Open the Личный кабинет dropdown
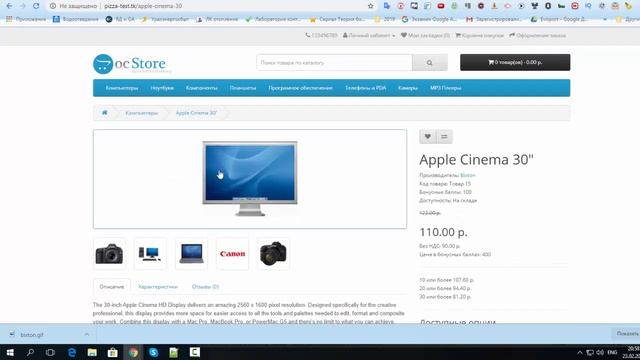Image resolution: width=640 pixels, height=360 pixels. [x=369, y=36]
